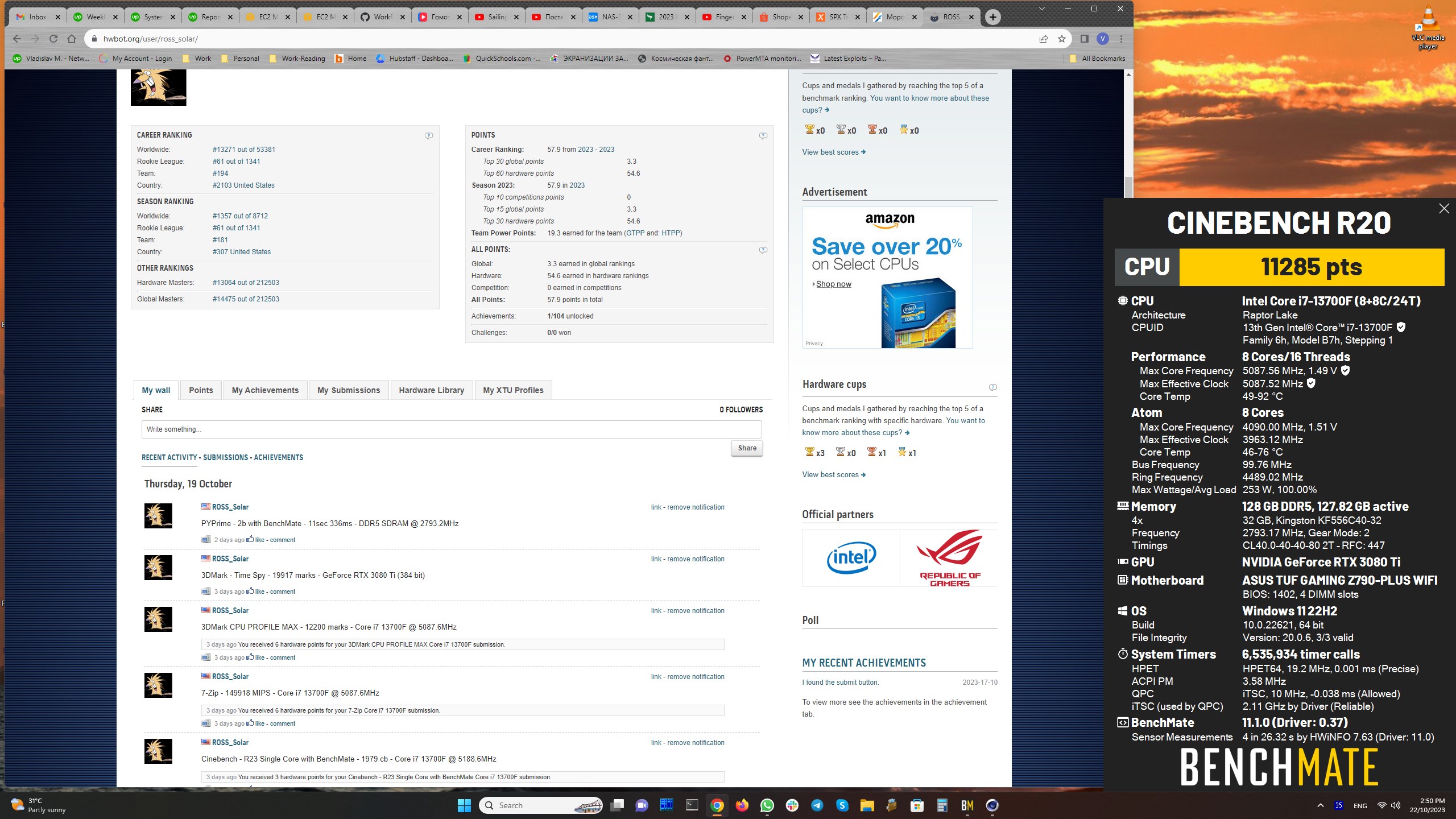The image size is (1456, 819).
Task: Open Hardware Masters #13064 out of 212503
Action: [246, 283]
